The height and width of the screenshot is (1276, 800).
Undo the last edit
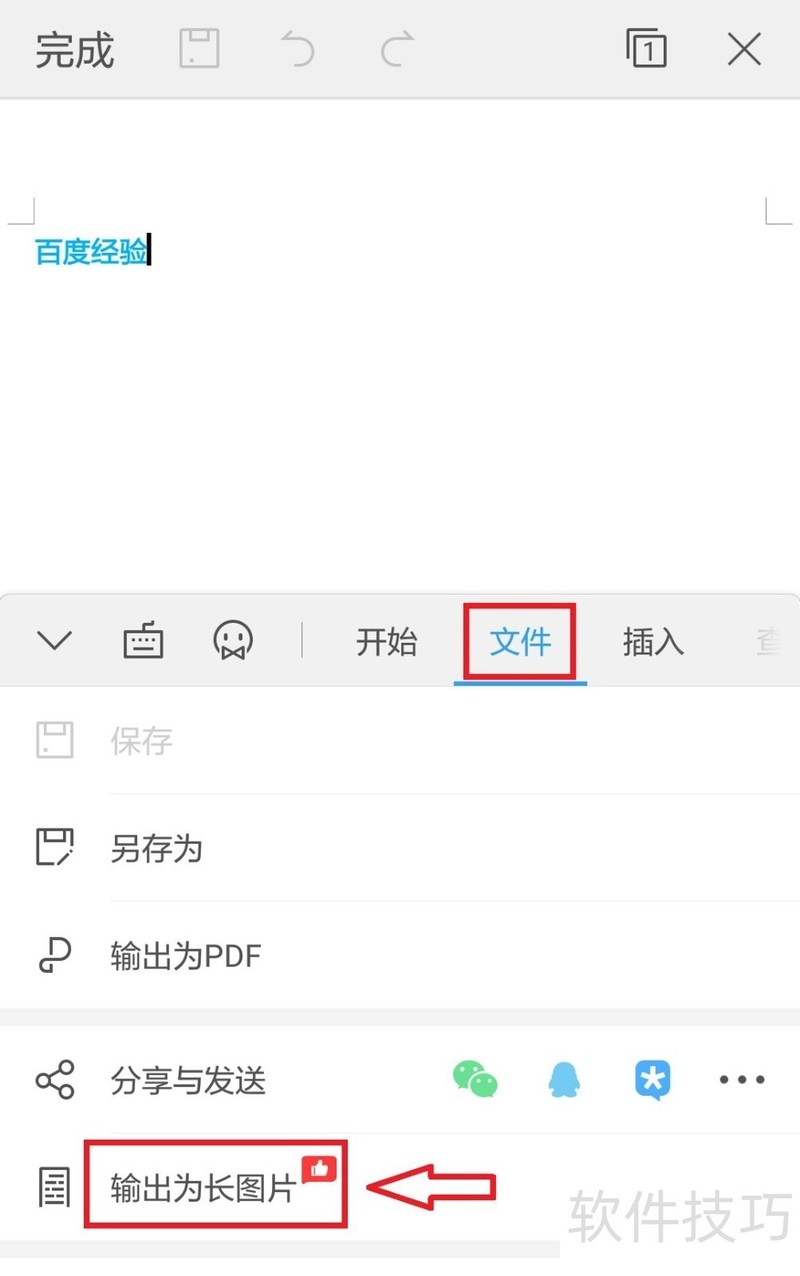pos(297,48)
